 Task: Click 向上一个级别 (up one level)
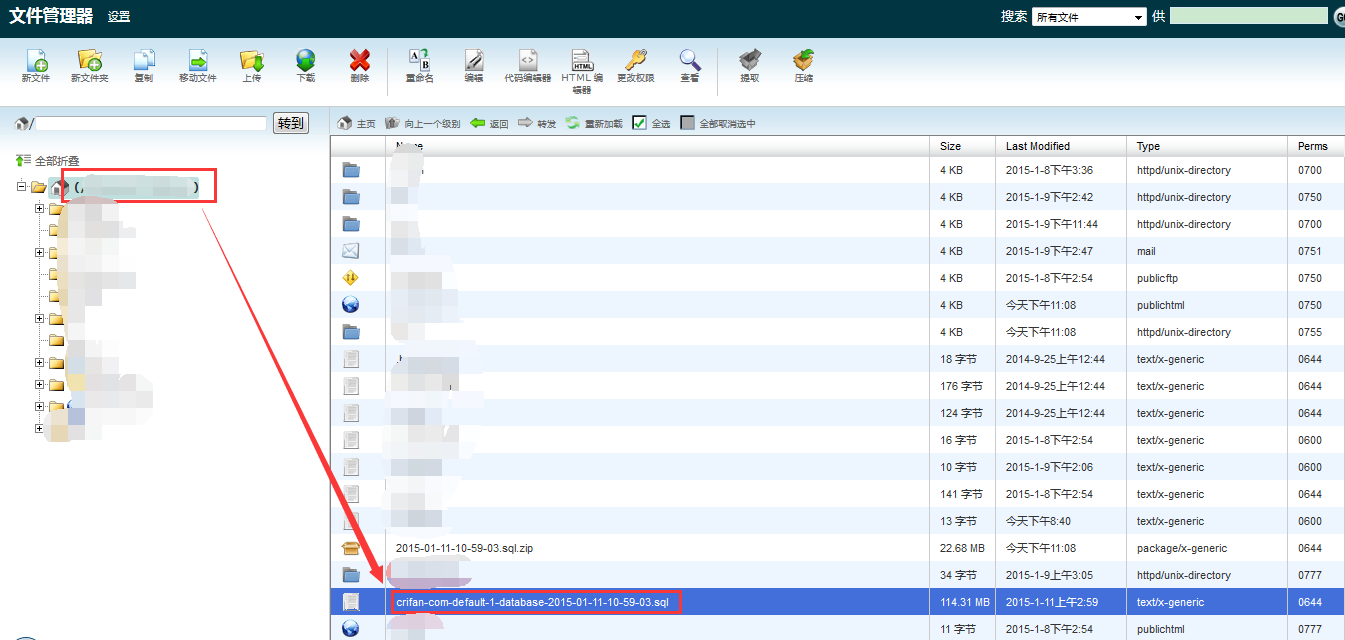click(x=422, y=123)
